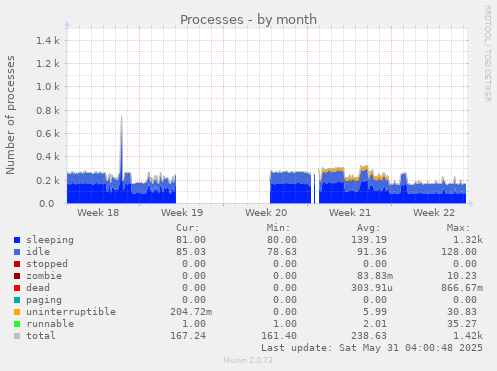Click the '1.4 k' y-axis label
Image resolution: width=497 pixels, height=371 pixels.
pos(48,41)
